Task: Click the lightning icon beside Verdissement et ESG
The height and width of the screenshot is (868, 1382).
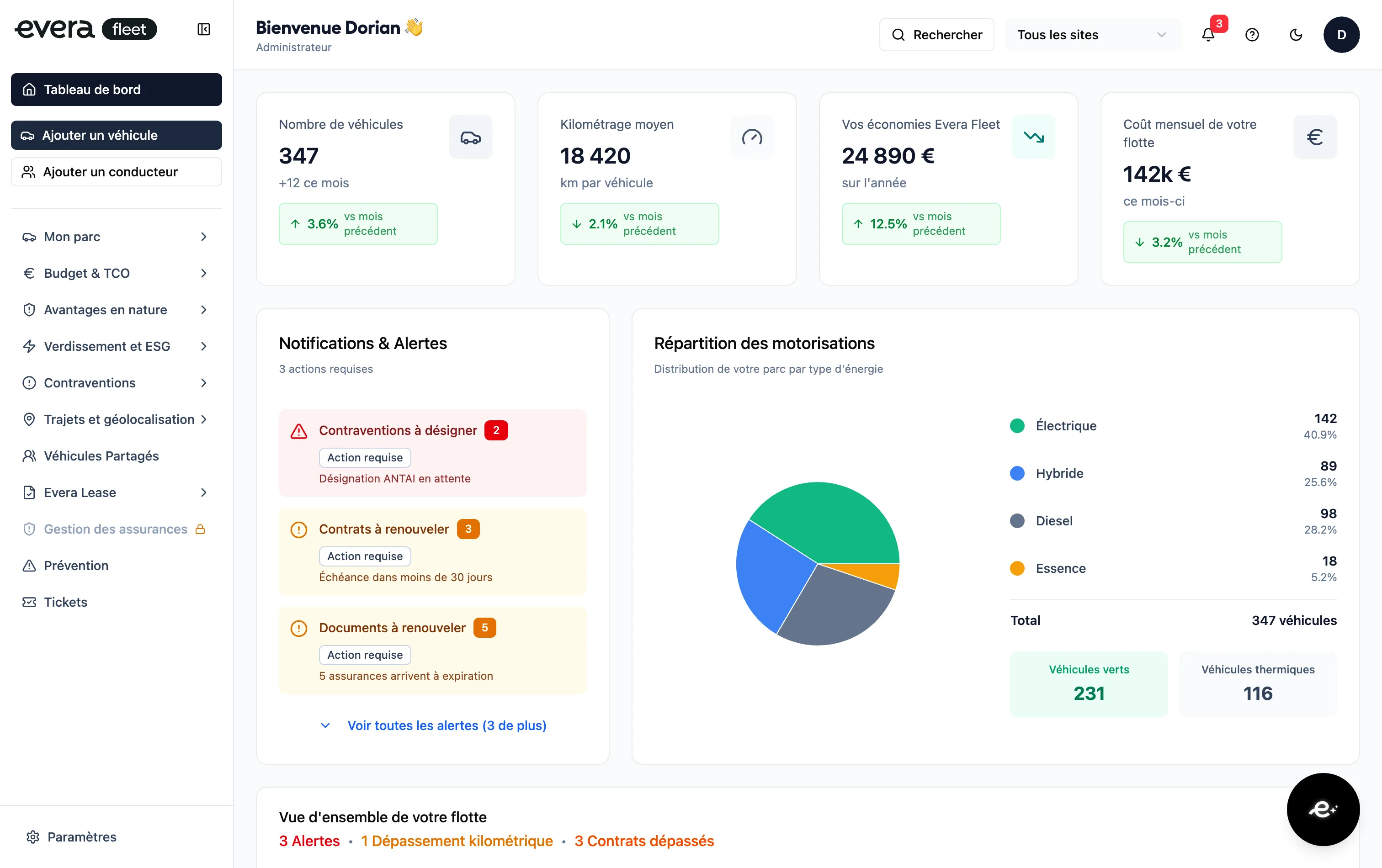Action: coord(29,346)
